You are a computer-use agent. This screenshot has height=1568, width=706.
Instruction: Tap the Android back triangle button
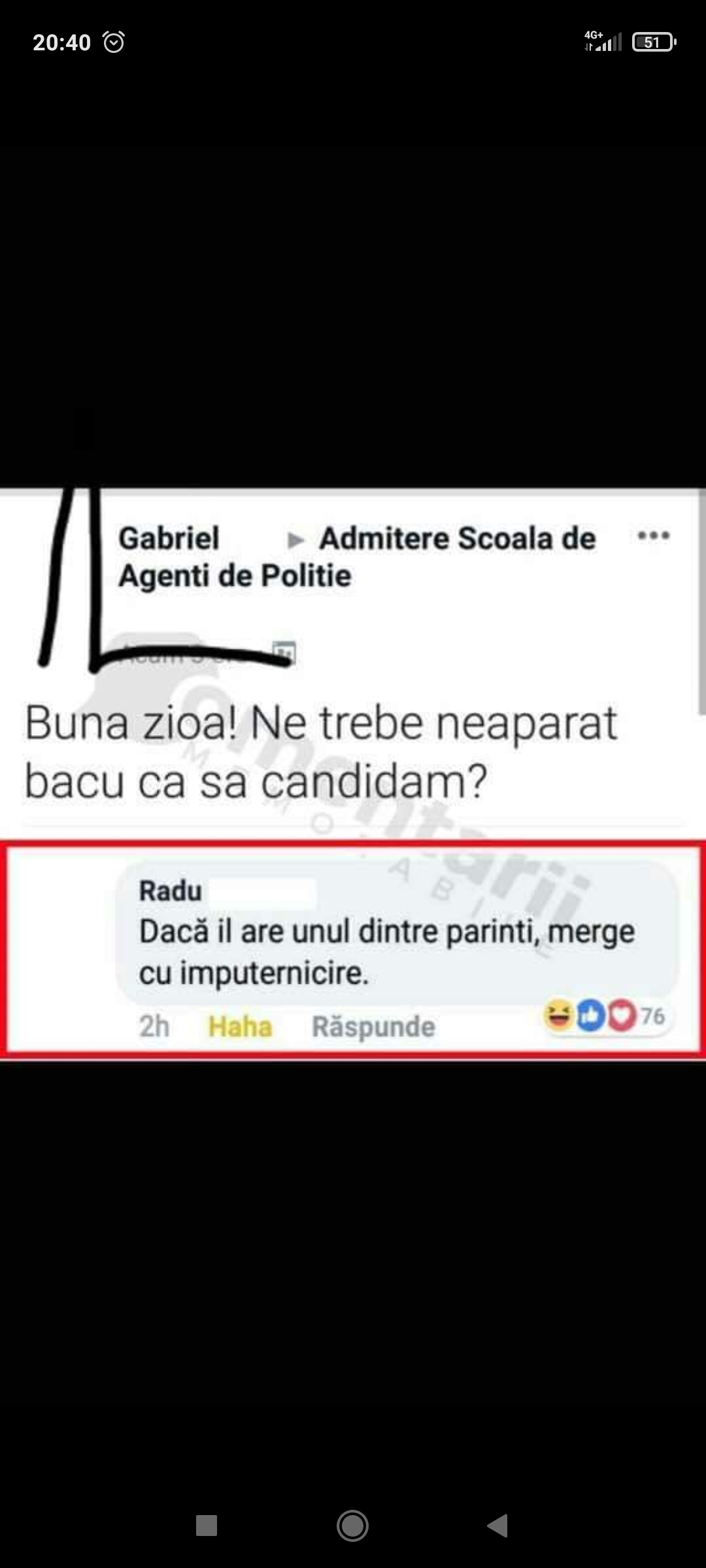tap(497, 1526)
